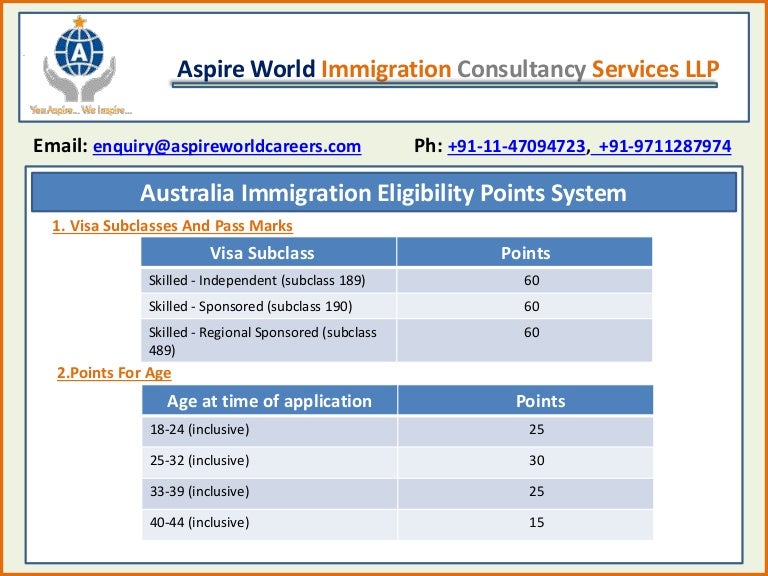Click '2.Points For Age' heading
768x576 pixels.
coord(114,373)
